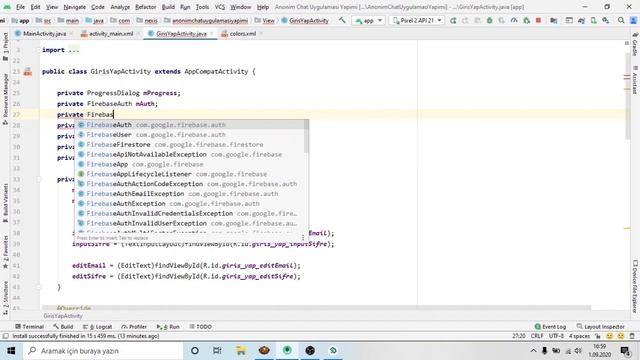Open the TODO tool window
Image resolution: width=640 pixels, height=360 pixels.
200,327
